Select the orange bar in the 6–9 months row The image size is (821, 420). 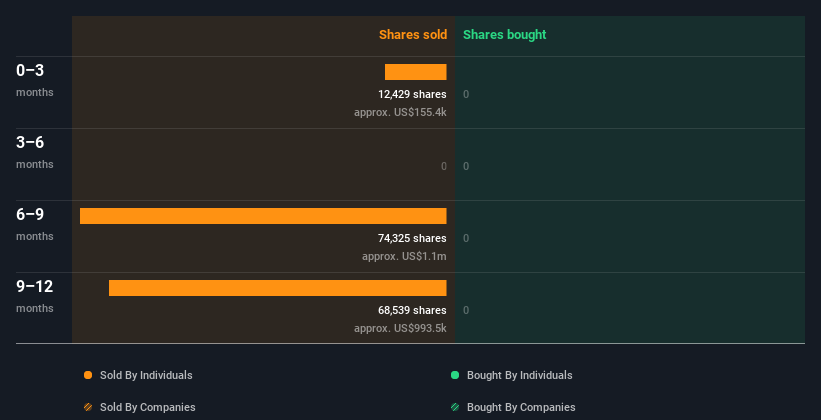(x=263, y=216)
